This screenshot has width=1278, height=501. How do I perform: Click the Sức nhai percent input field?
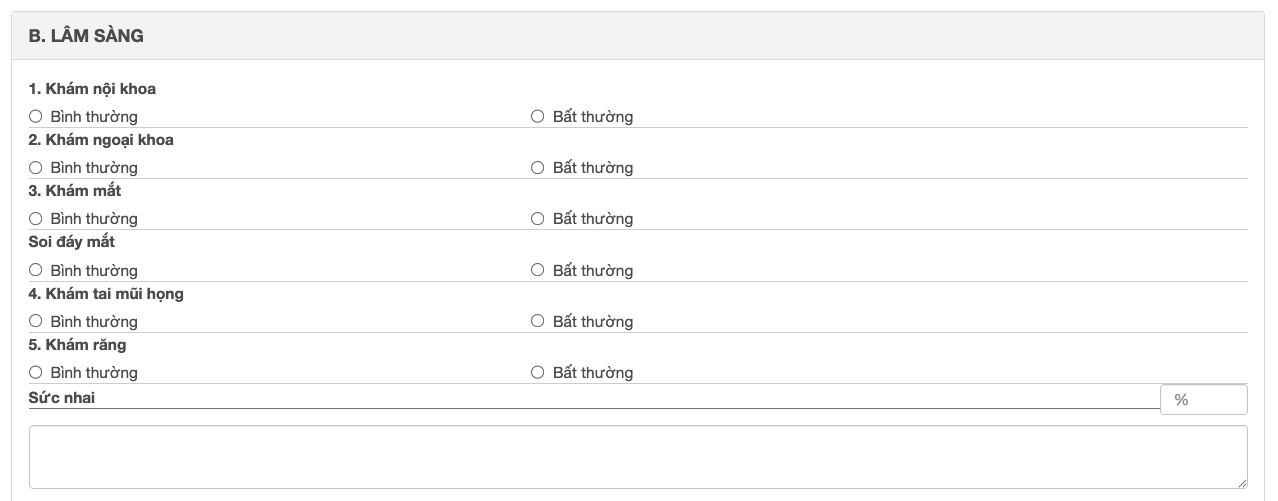1203,400
